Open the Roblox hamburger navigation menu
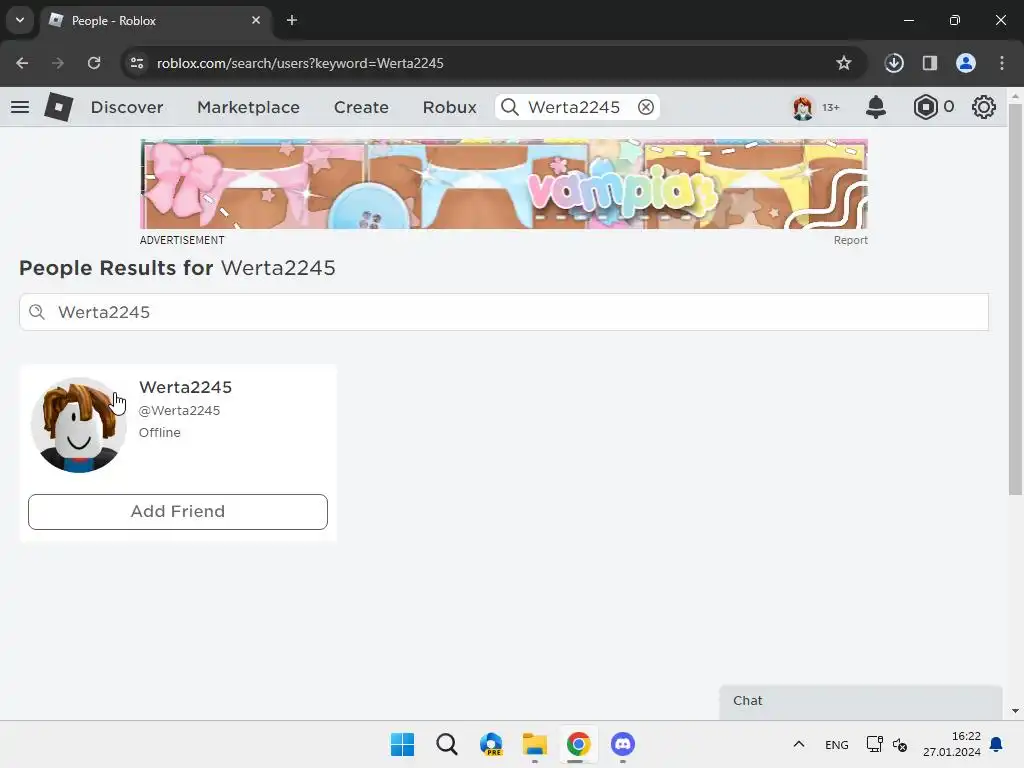 coord(20,107)
